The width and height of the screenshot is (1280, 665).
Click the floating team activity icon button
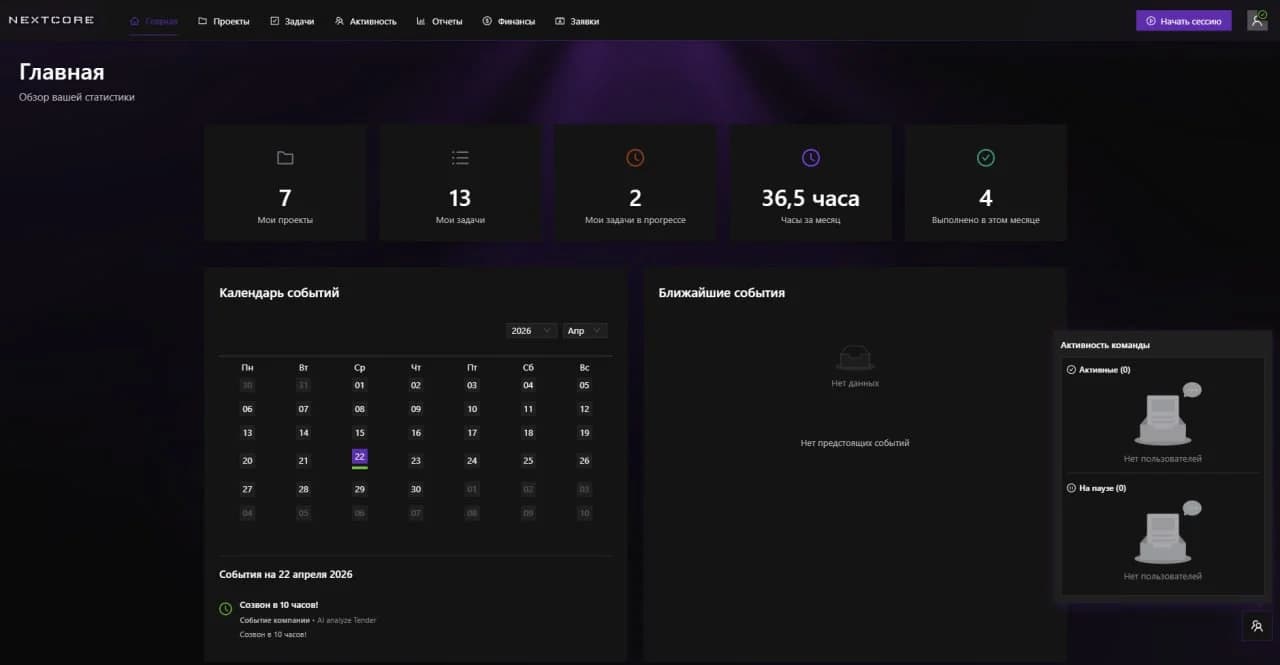(1256, 626)
